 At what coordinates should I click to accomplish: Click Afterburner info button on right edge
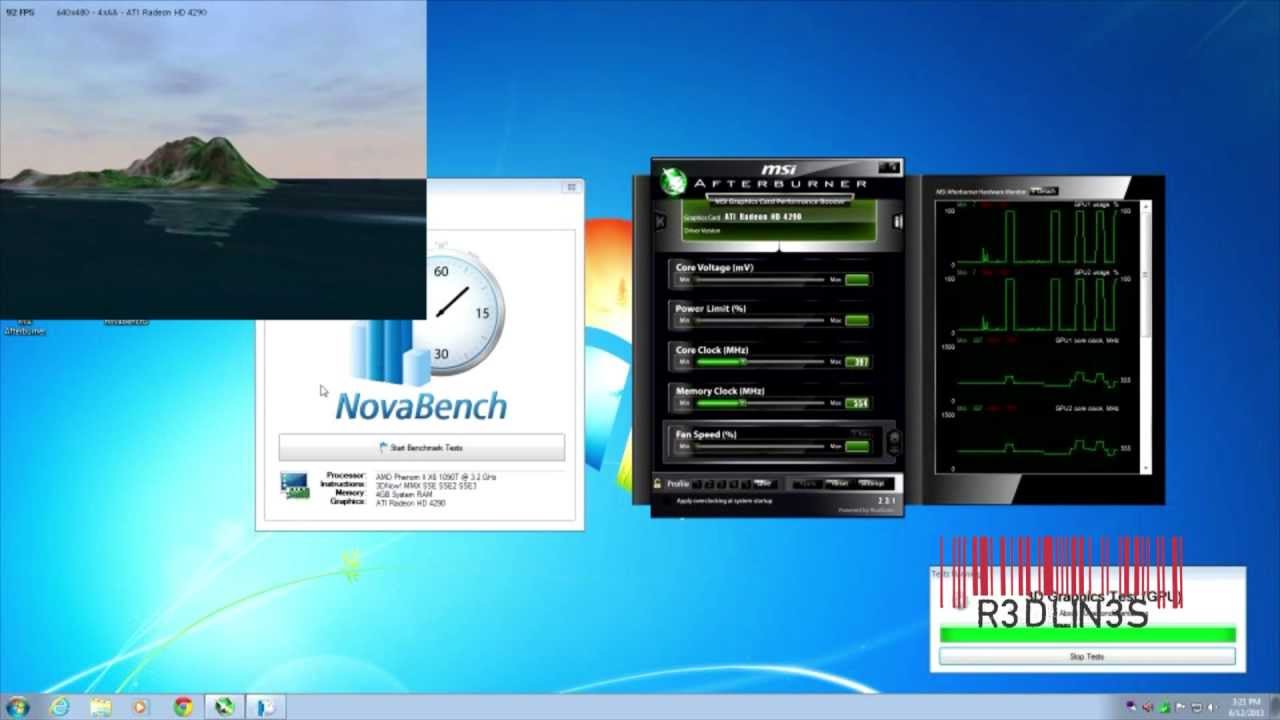(897, 221)
